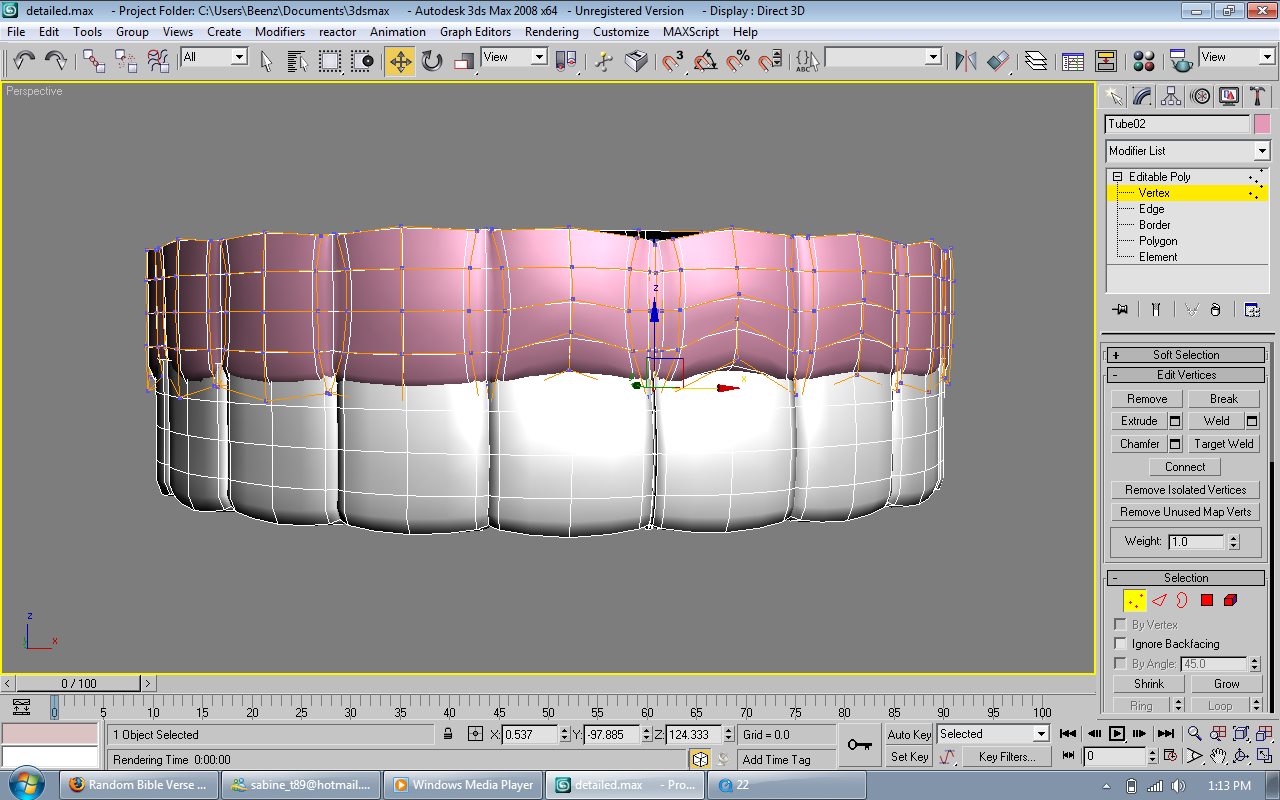Toggle Pin Stack in modifier panel
1280x800 pixels.
1119,310
